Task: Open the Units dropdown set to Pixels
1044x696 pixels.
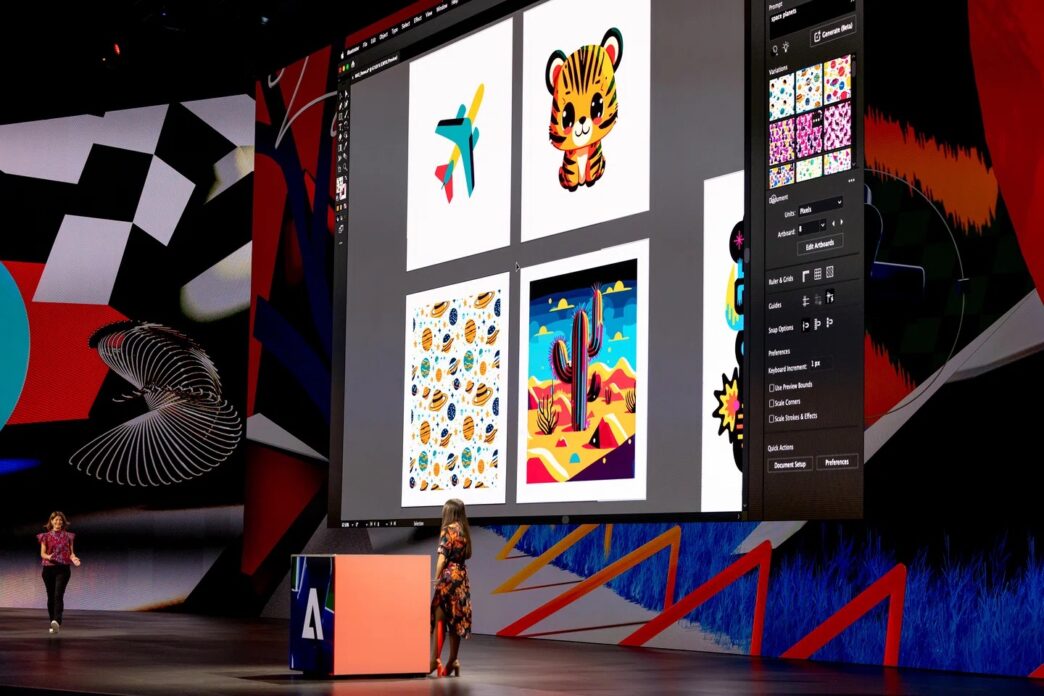Action: click(820, 204)
